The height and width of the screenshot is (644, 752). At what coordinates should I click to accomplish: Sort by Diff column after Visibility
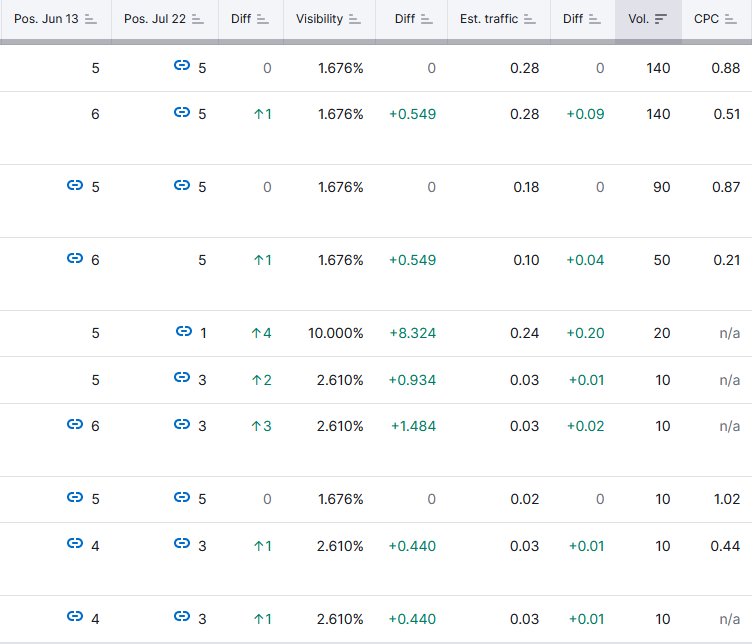[x=427, y=19]
